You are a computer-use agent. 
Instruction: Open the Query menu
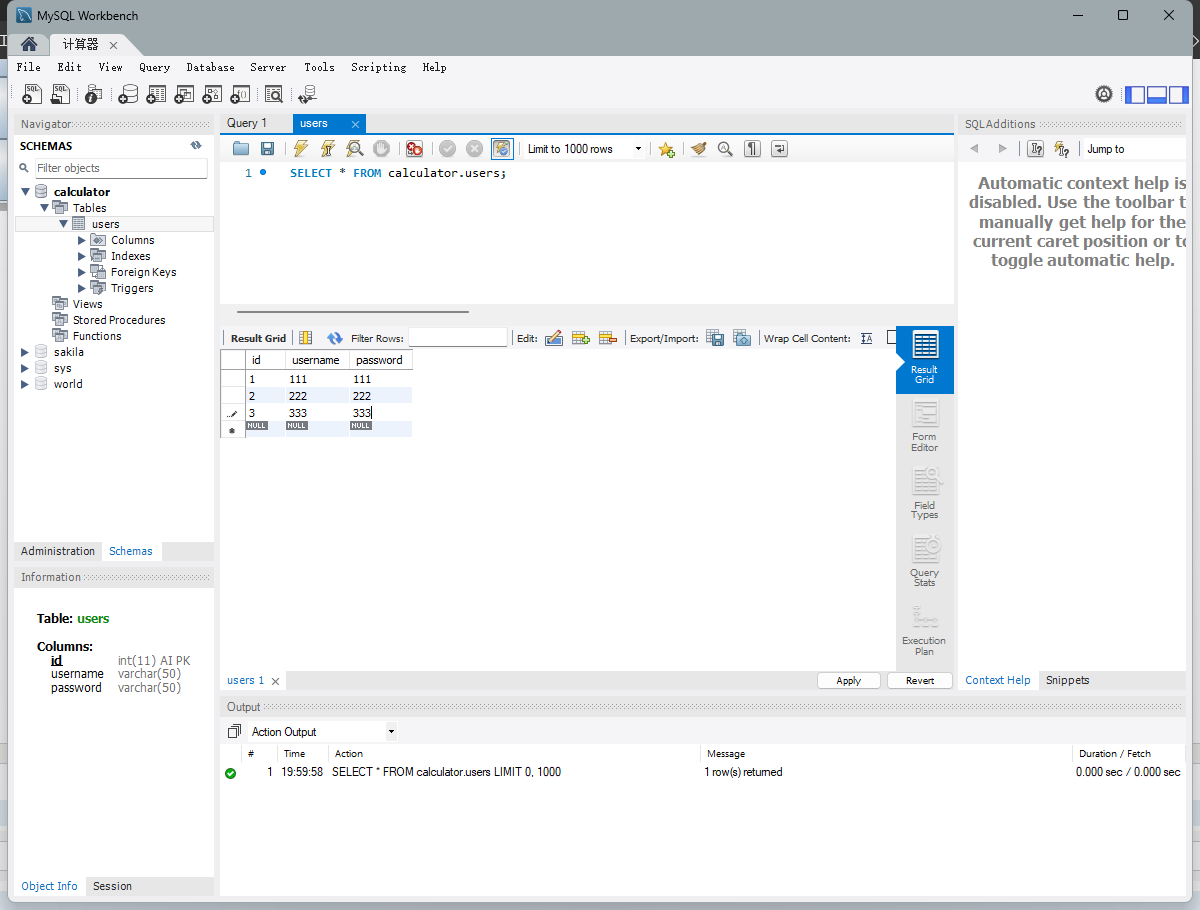point(154,67)
